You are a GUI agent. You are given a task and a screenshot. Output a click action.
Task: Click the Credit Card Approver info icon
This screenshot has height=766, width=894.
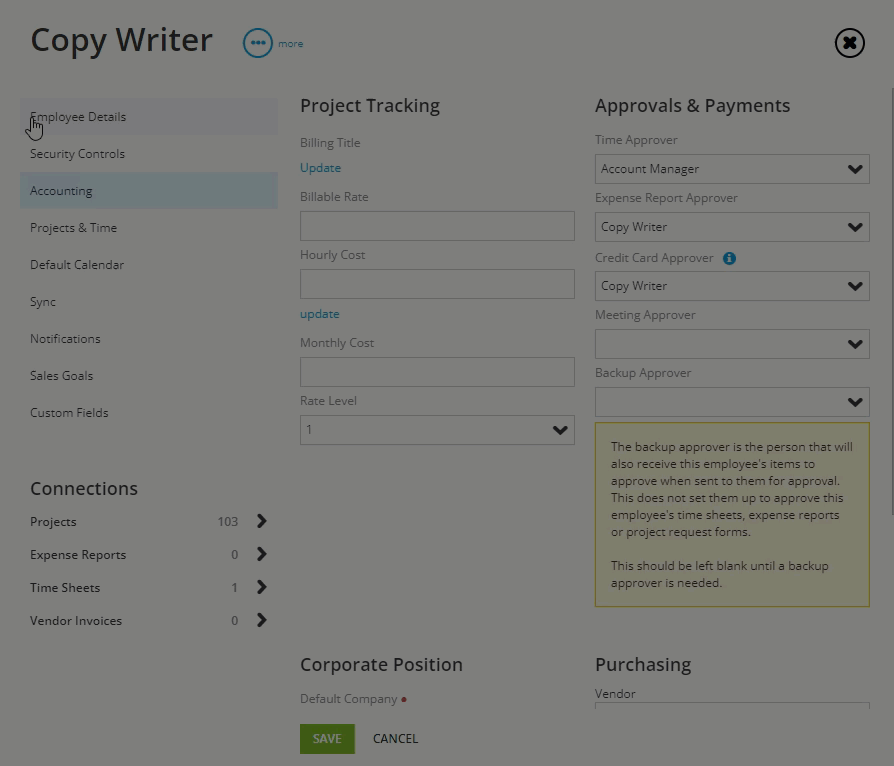(x=729, y=258)
